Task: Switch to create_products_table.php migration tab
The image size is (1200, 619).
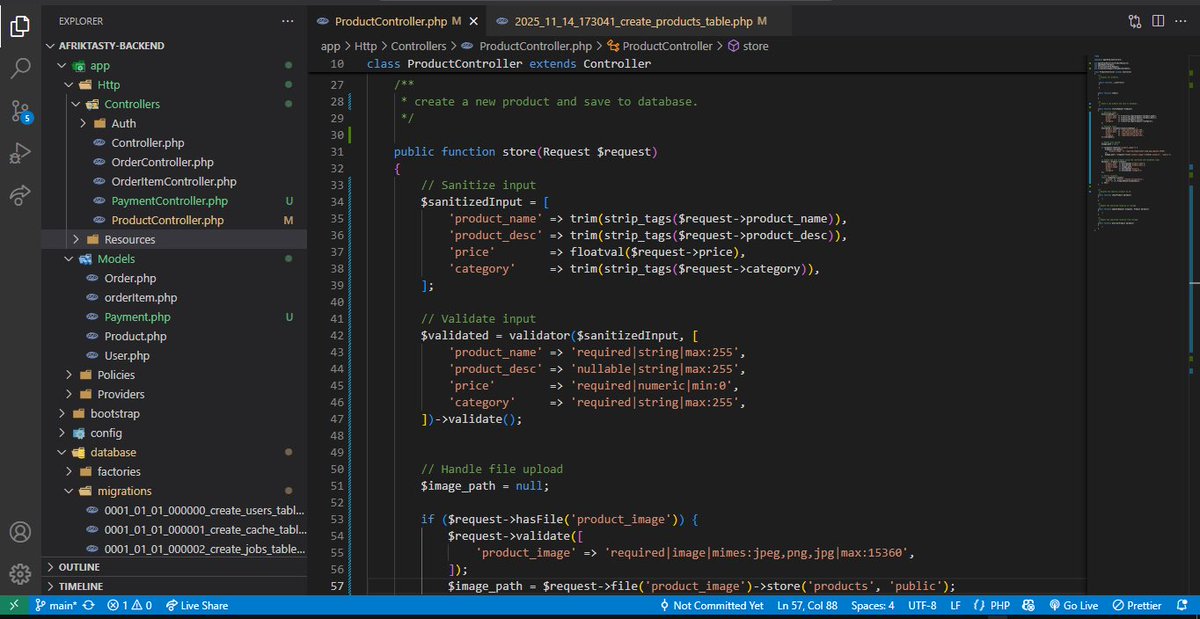Action: pos(640,20)
